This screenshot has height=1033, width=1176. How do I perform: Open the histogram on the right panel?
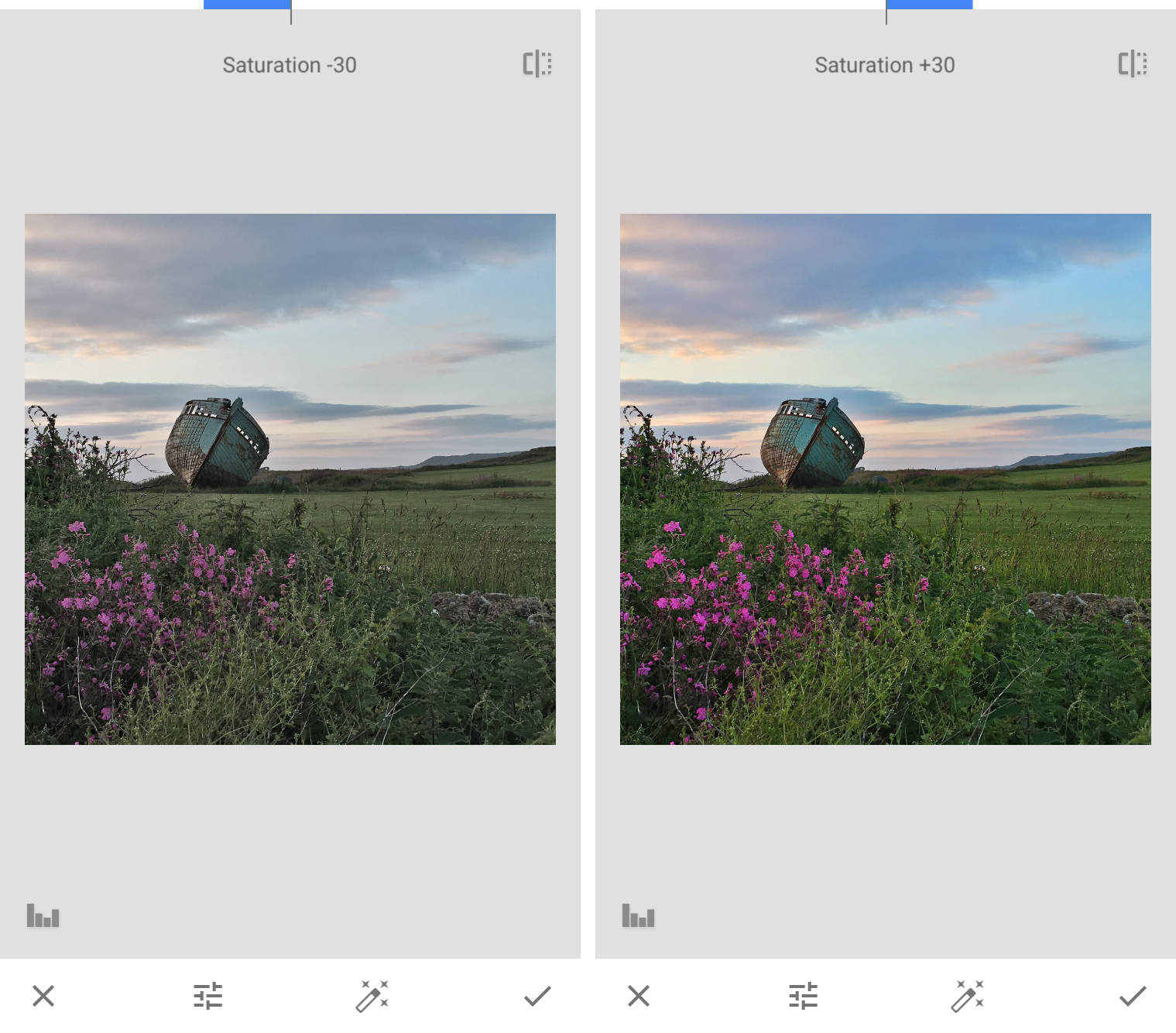(x=638, y=917)
